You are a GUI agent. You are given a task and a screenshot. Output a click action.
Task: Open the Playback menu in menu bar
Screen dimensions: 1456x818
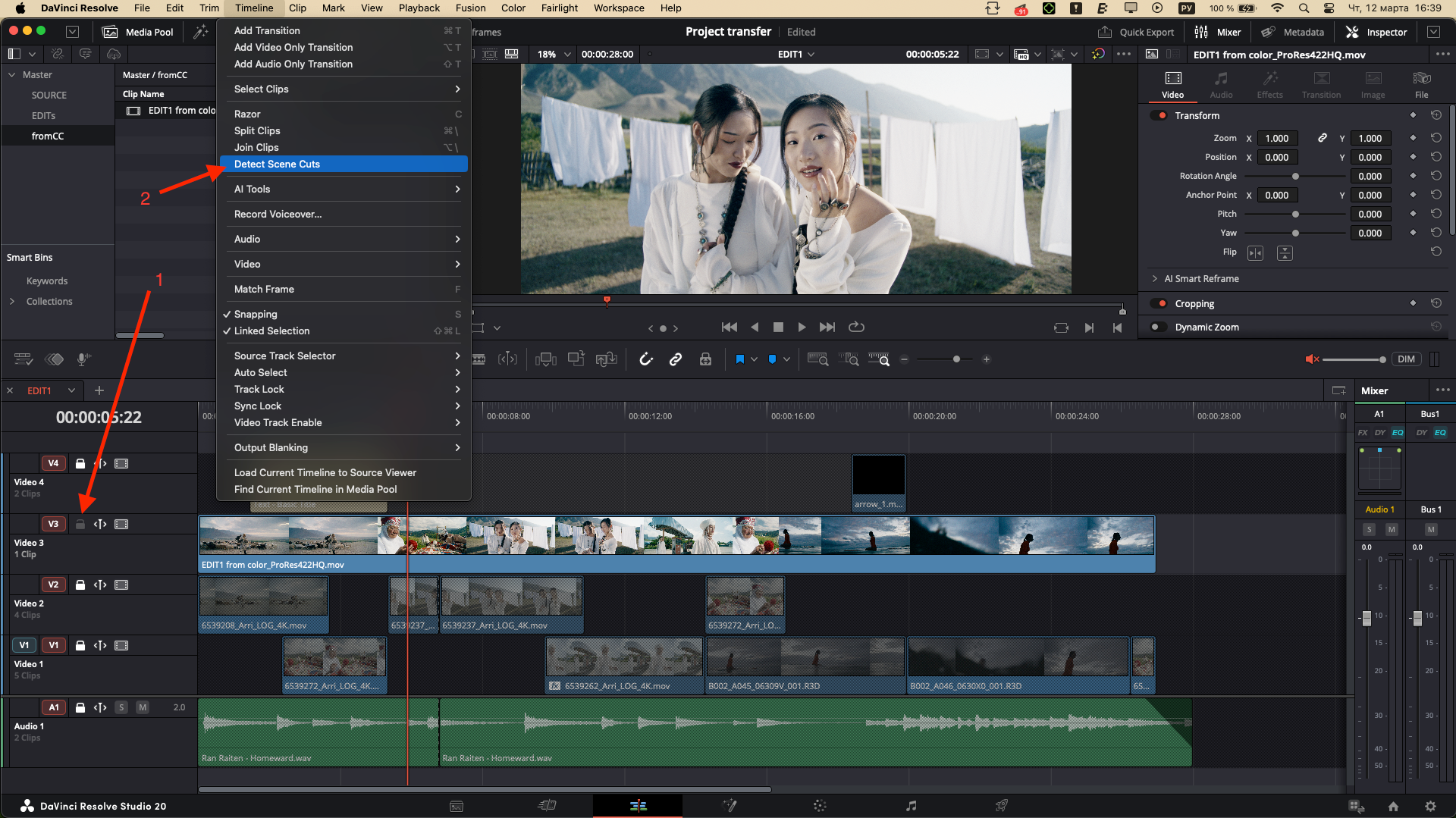419,8
